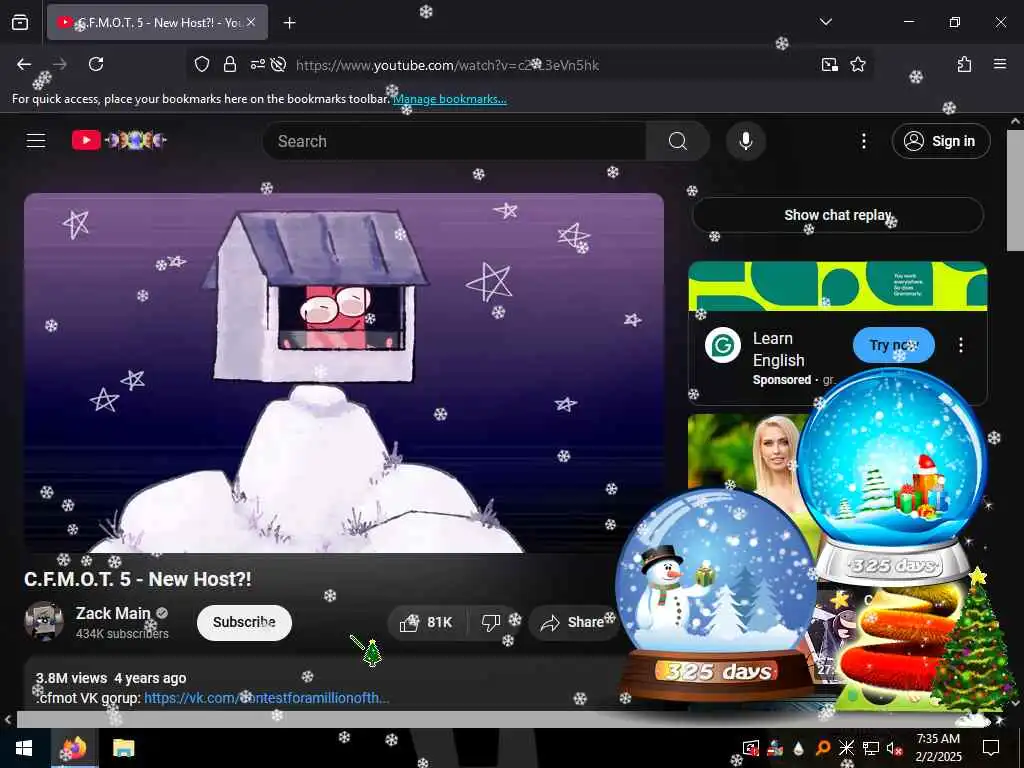Open Firefox View (recent browsing) icon
The width and height of the screenshot is (1024, 768).
click(20, 22)
